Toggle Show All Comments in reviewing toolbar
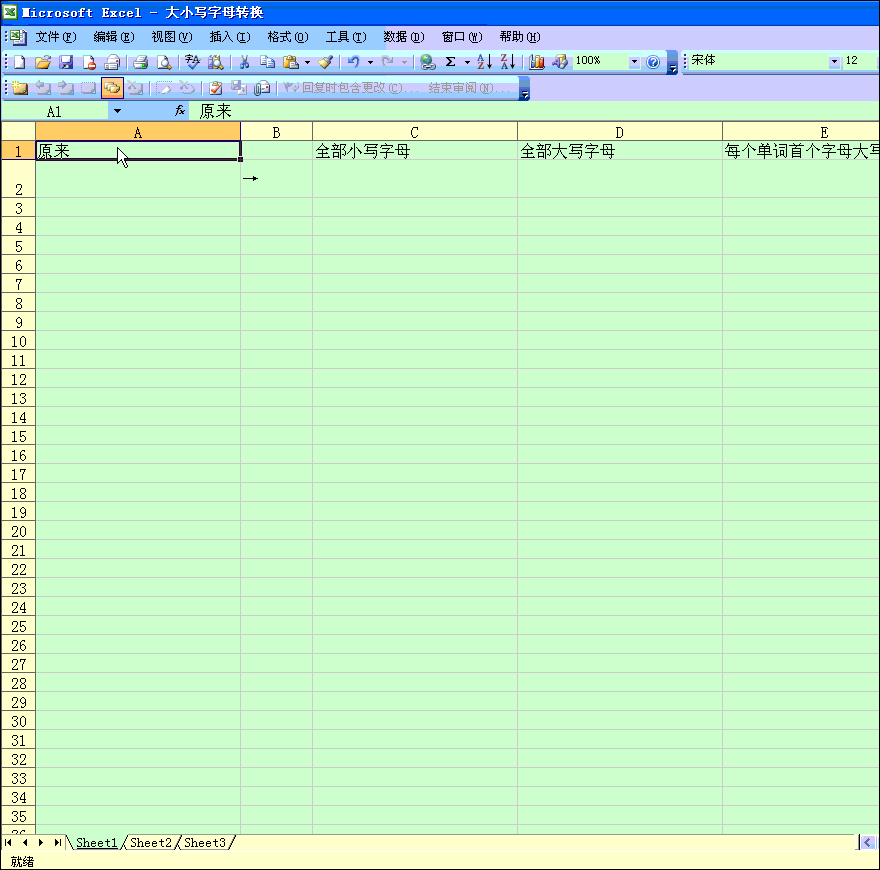The width and height of the screenshot is (880, 870). point(112,88)
